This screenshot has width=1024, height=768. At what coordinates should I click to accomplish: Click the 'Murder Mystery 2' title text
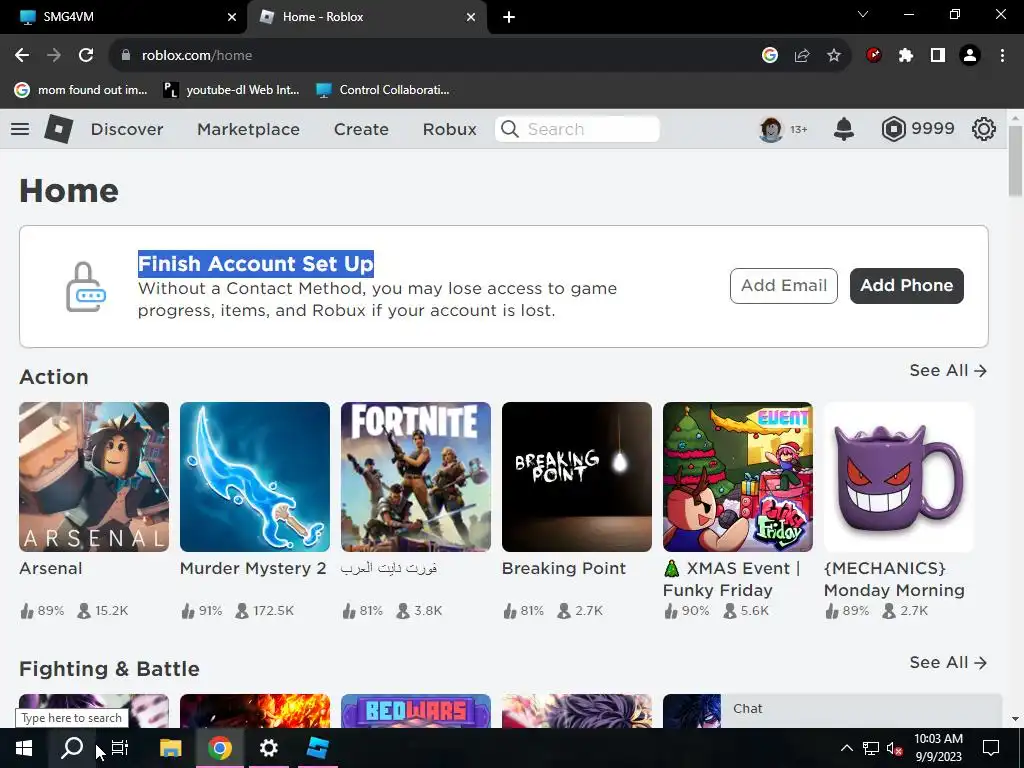(253, 568)
